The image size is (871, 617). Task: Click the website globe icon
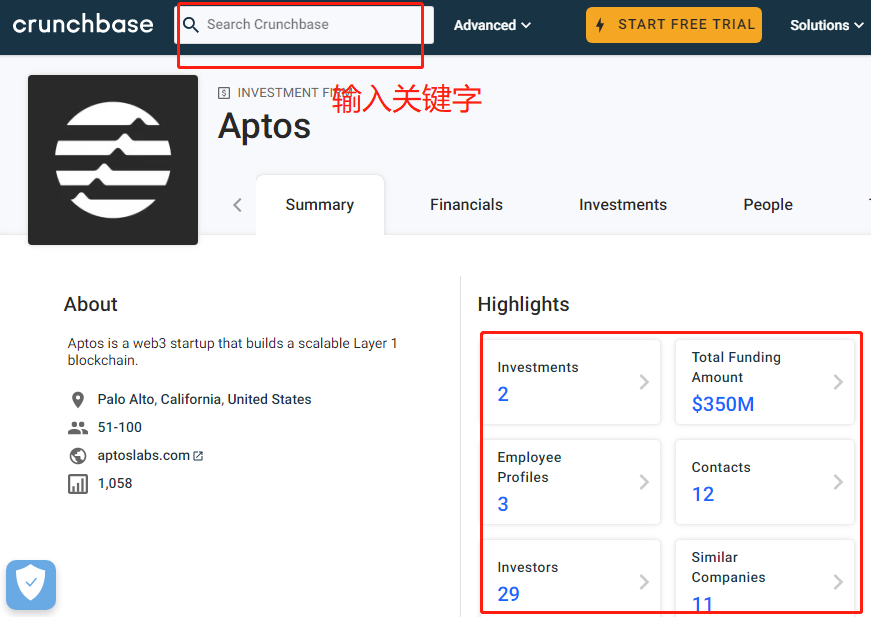[x=78, y=456]
